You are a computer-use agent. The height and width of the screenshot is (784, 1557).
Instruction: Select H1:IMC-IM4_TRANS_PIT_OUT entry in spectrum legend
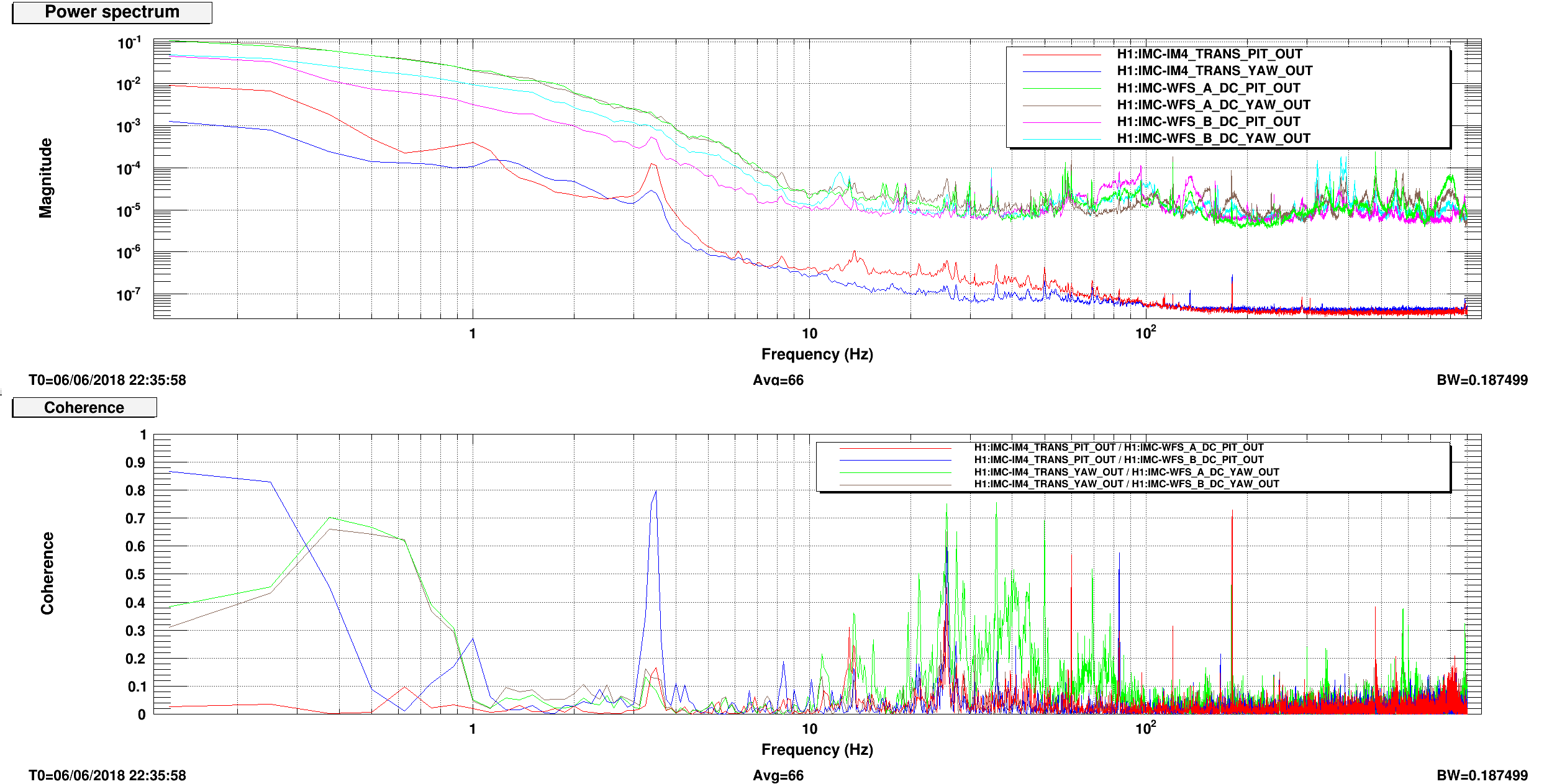(1209, 55)
